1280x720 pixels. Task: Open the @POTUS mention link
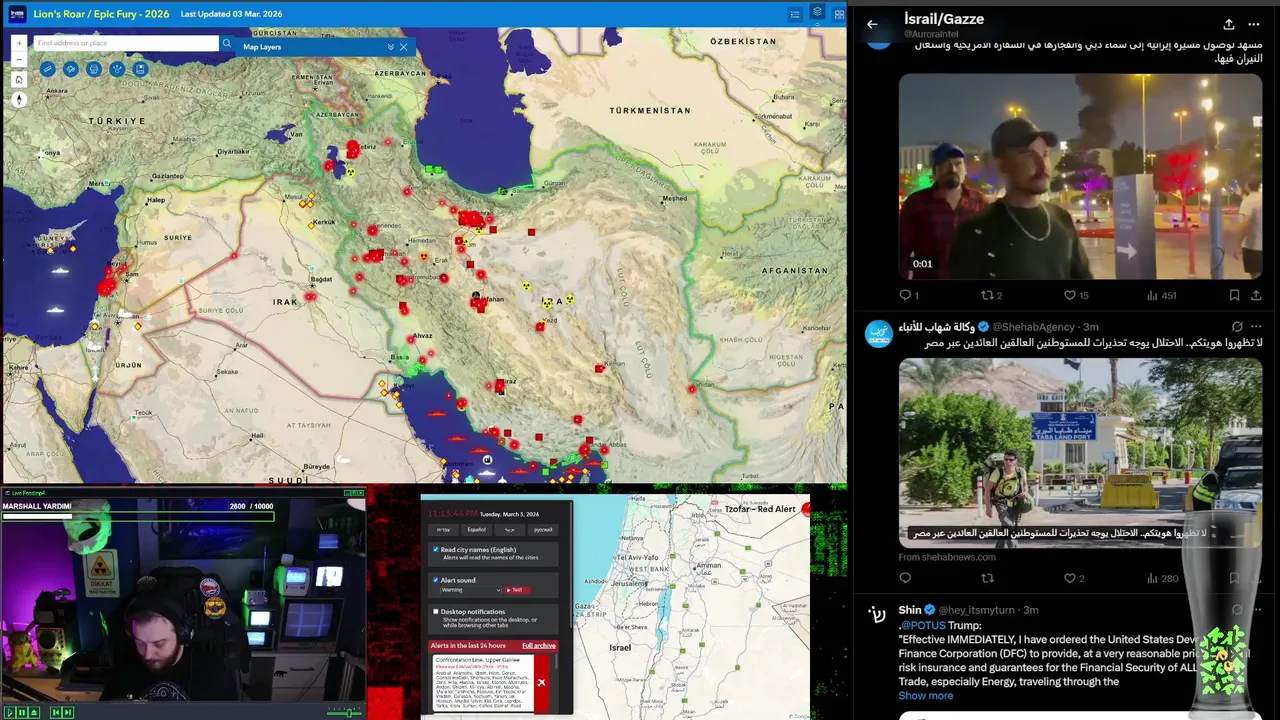point(922,625)
